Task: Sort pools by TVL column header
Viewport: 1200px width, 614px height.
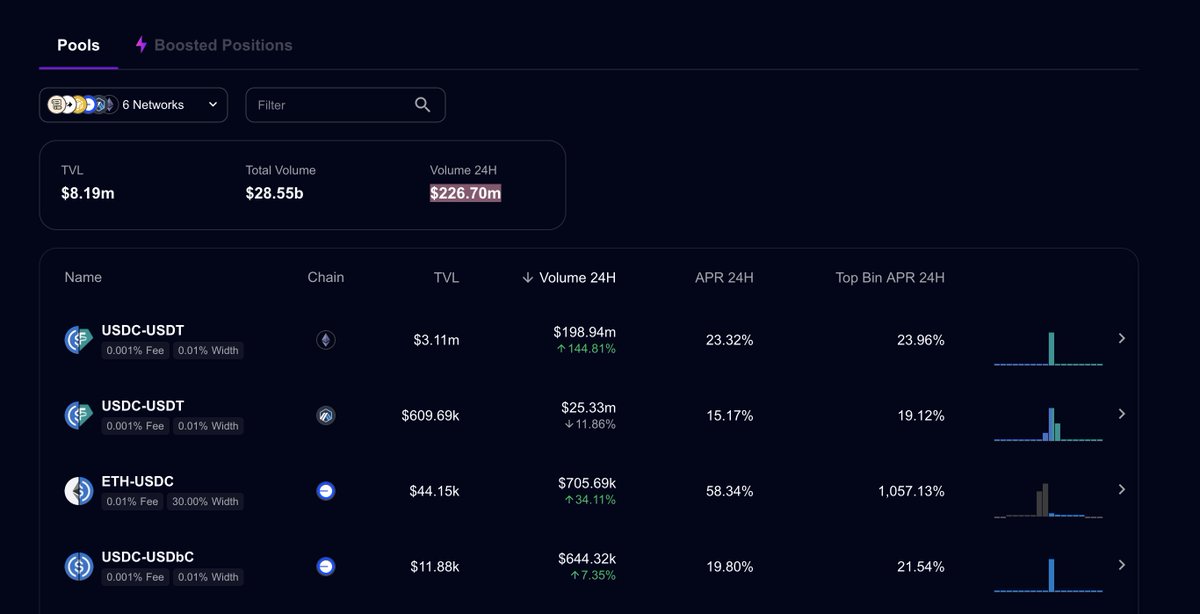Action: coord(446,277)
